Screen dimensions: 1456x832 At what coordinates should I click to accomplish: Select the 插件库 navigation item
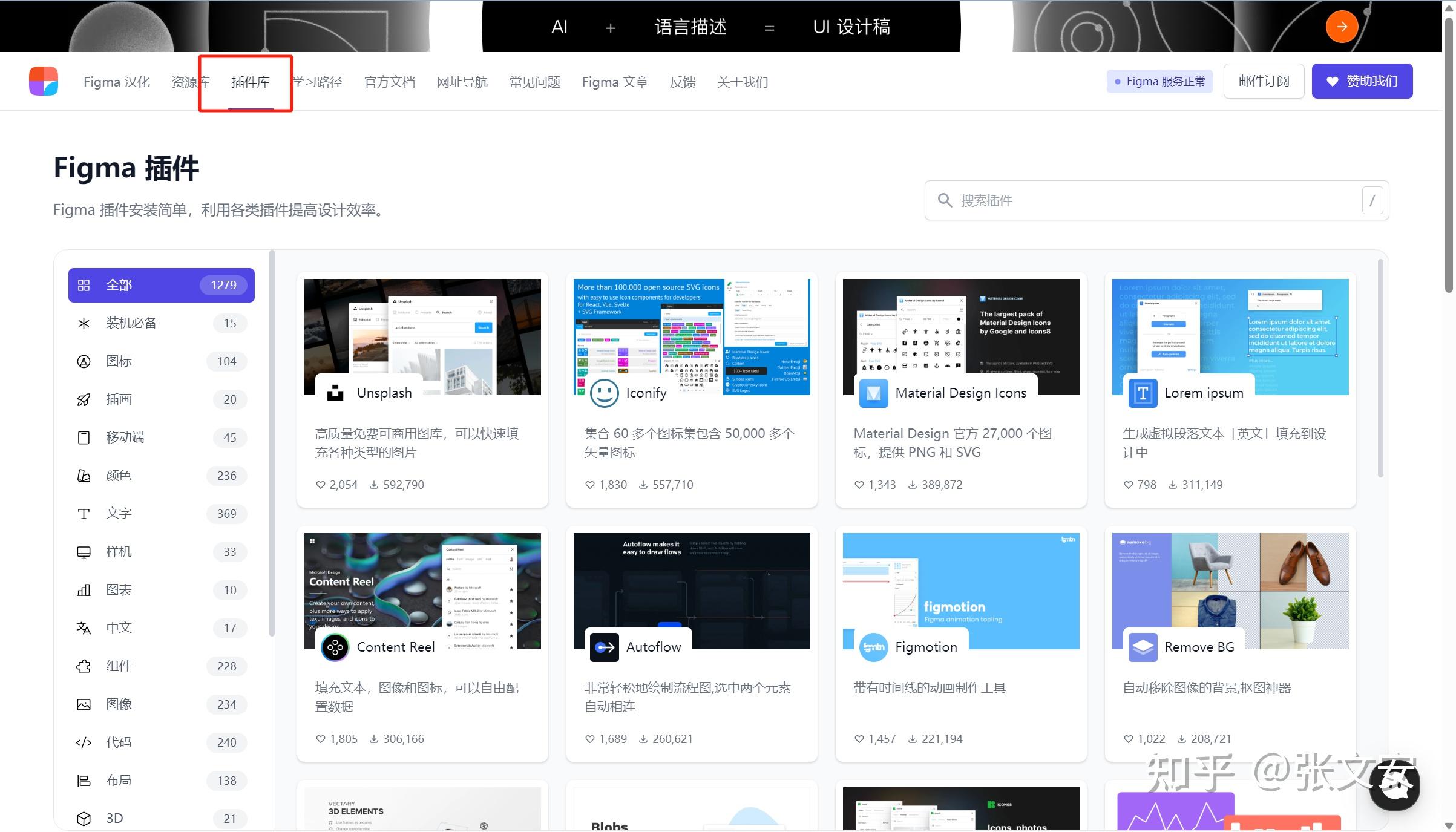251,82
